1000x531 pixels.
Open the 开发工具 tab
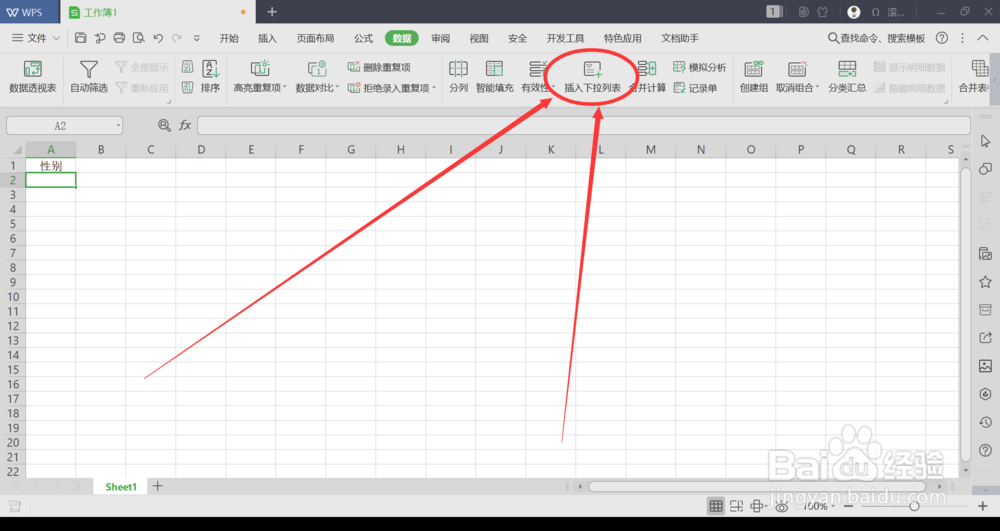(x=565, y=38)
